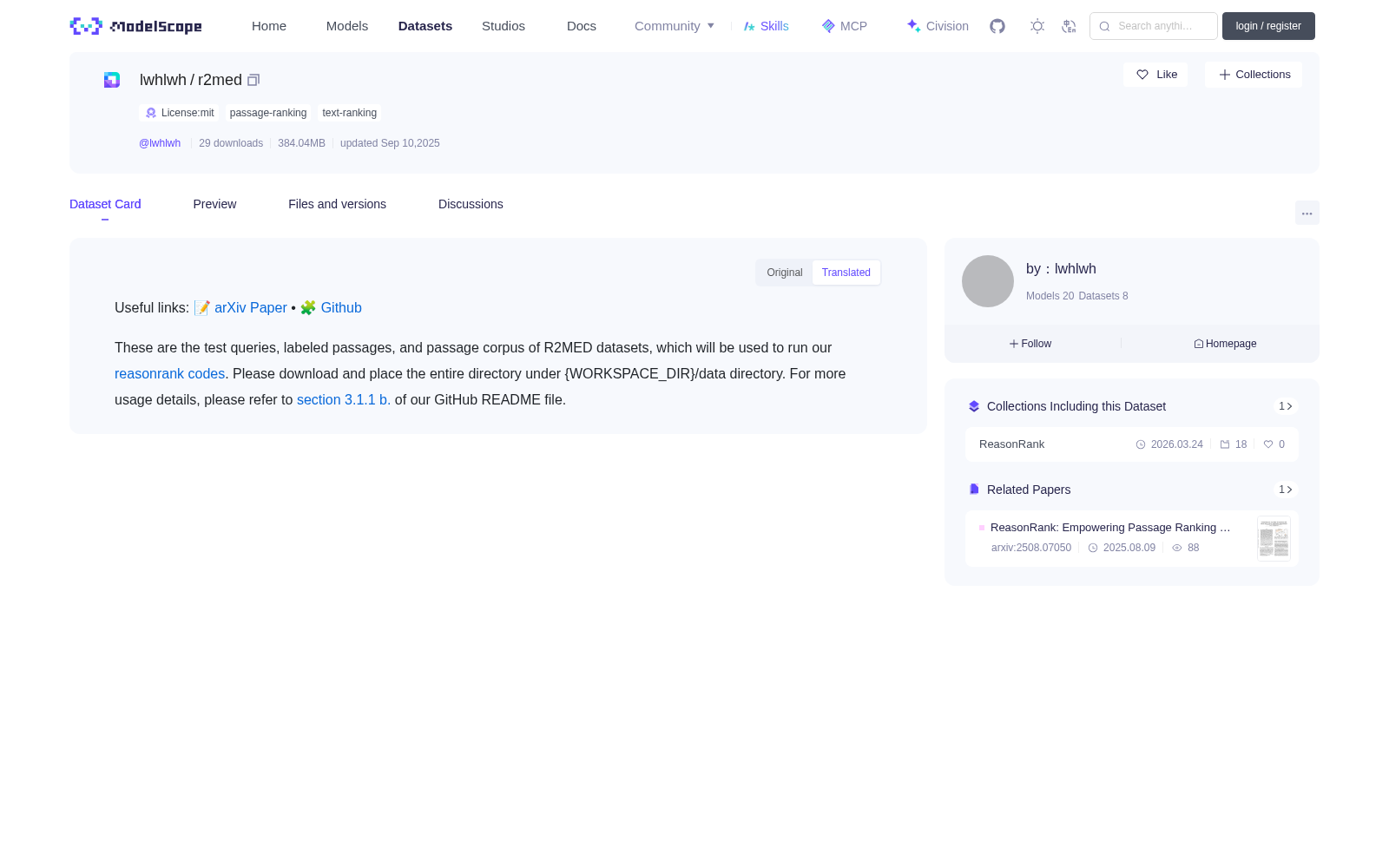
Task: Open Models in navigation
Action: [347, 26]
